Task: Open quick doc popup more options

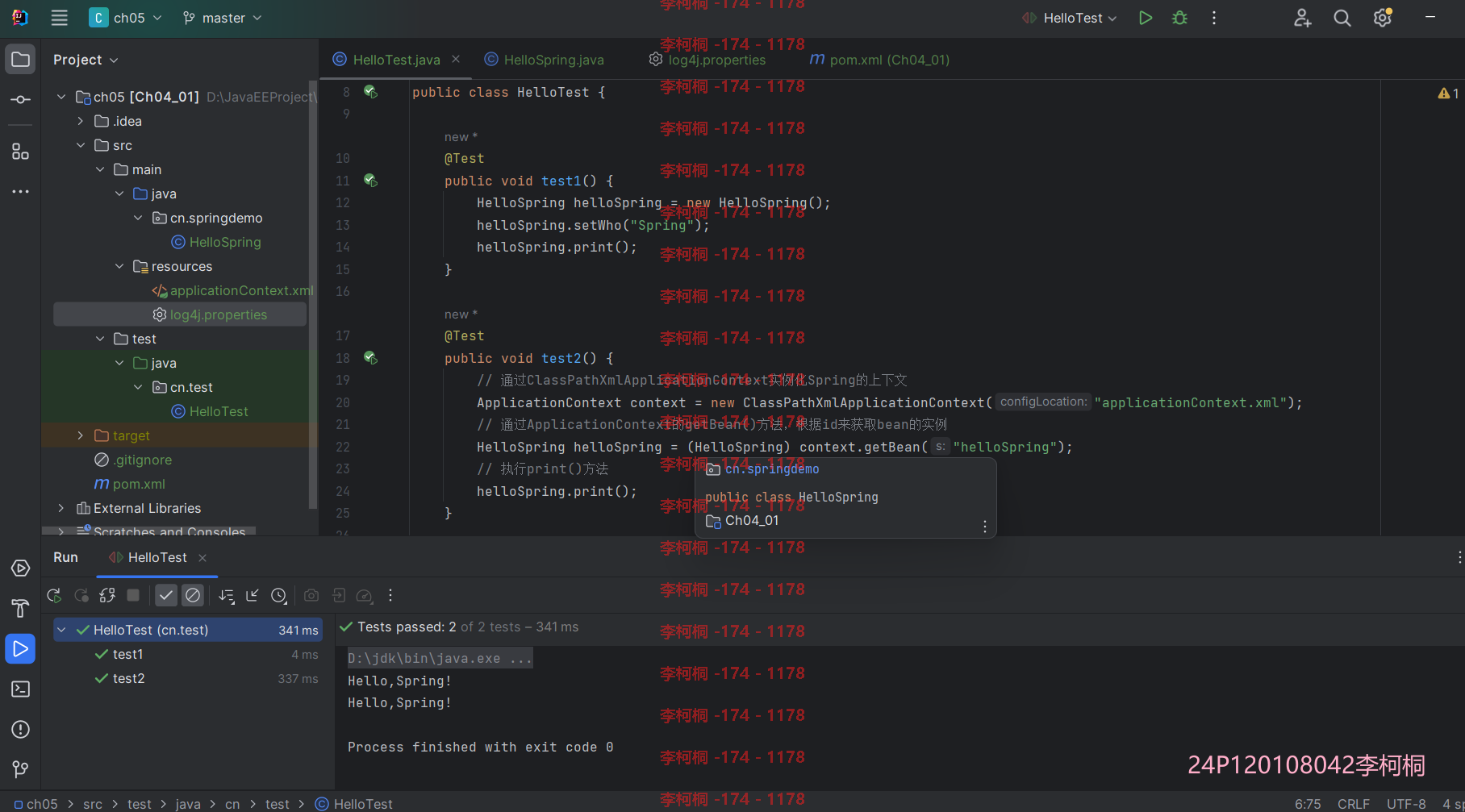Action: coord(984,527)
